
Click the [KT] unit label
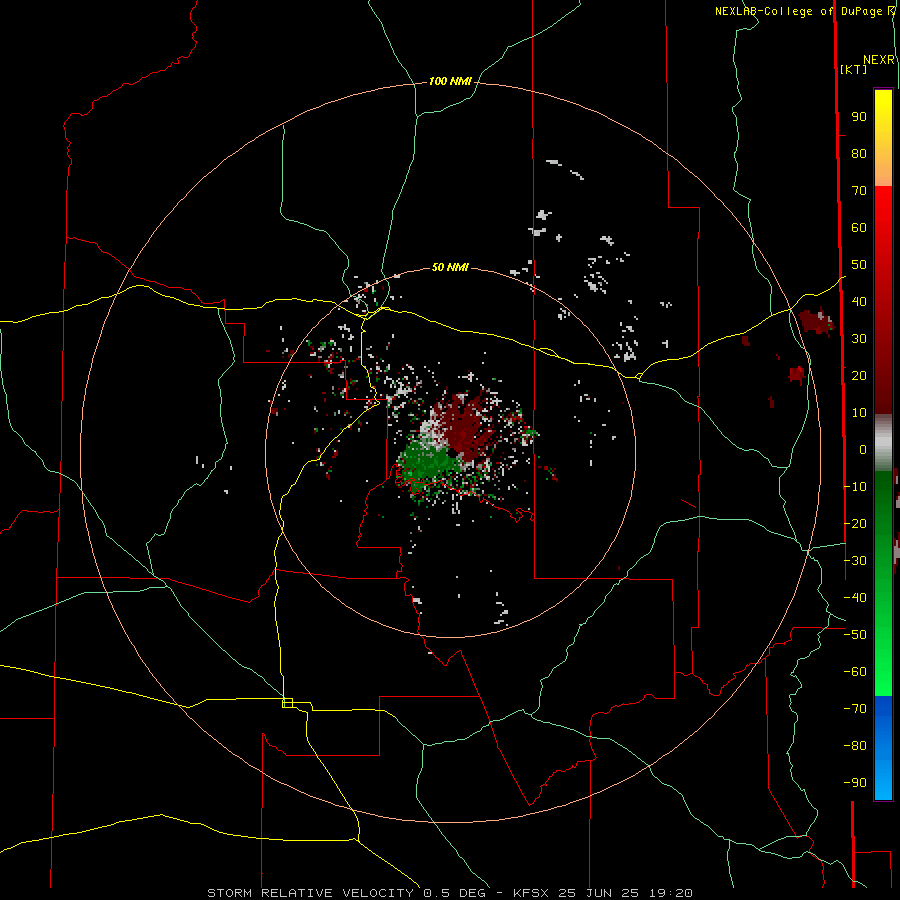853,69
